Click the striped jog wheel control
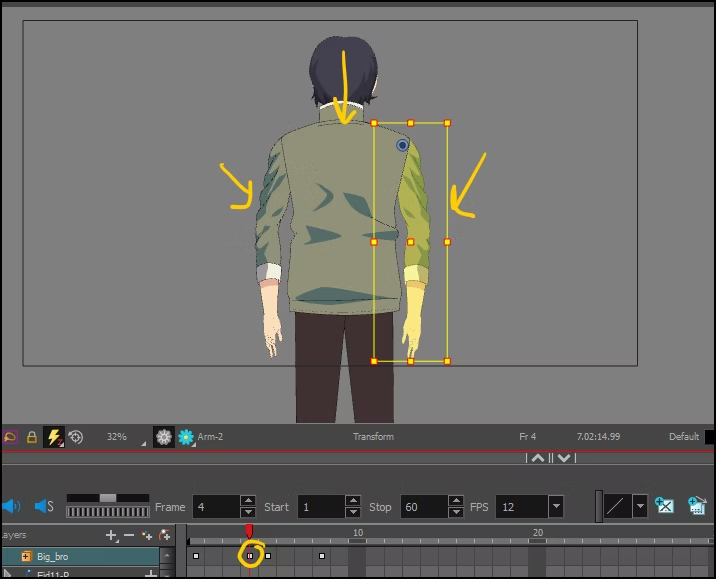Image resolution: width=716 pixels, height=579 pixels. point(108,512)
